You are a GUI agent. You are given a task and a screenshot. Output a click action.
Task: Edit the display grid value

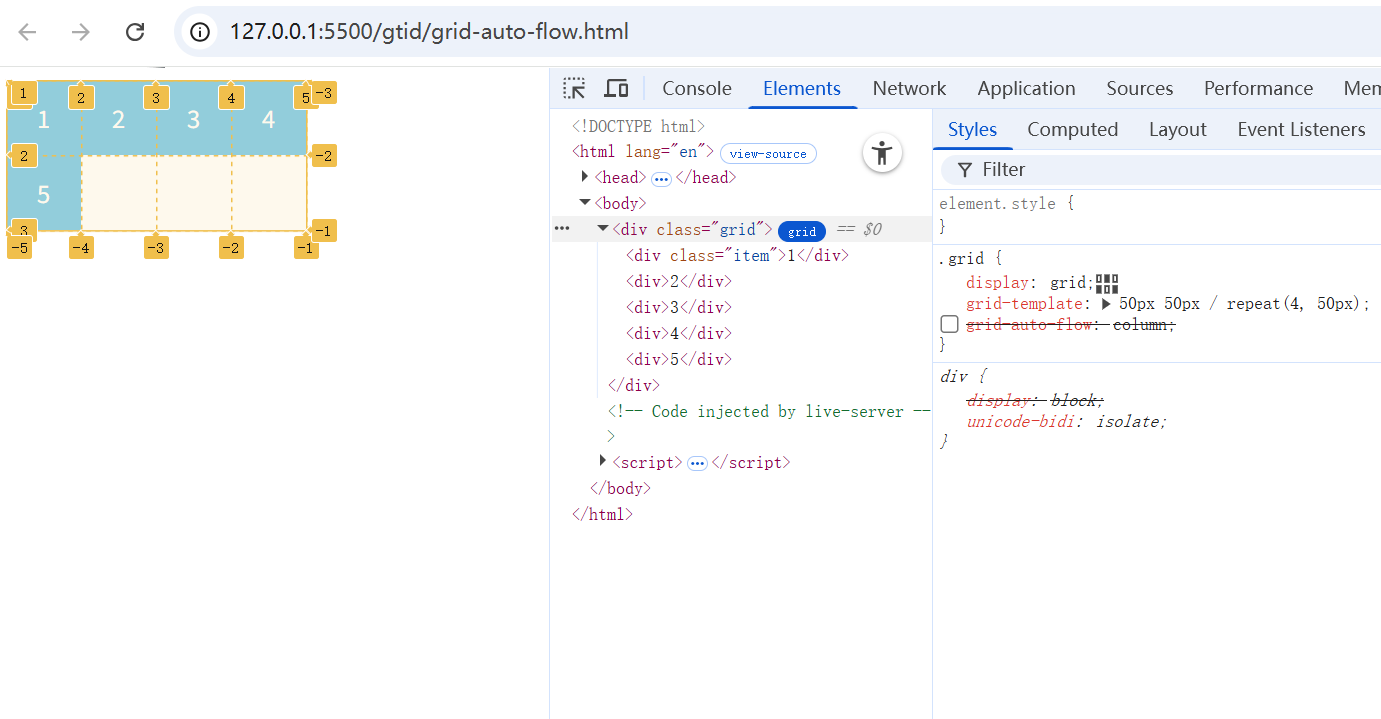coord(1069,284)
